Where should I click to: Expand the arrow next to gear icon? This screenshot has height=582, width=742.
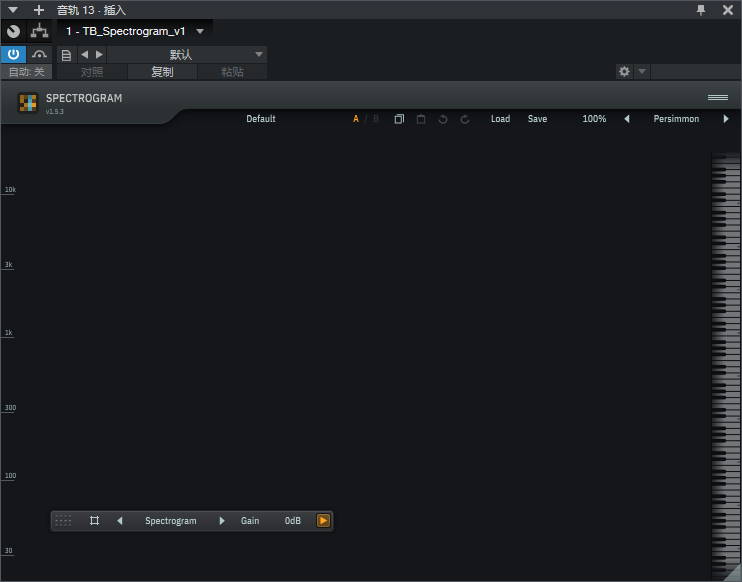pos(642,71)
